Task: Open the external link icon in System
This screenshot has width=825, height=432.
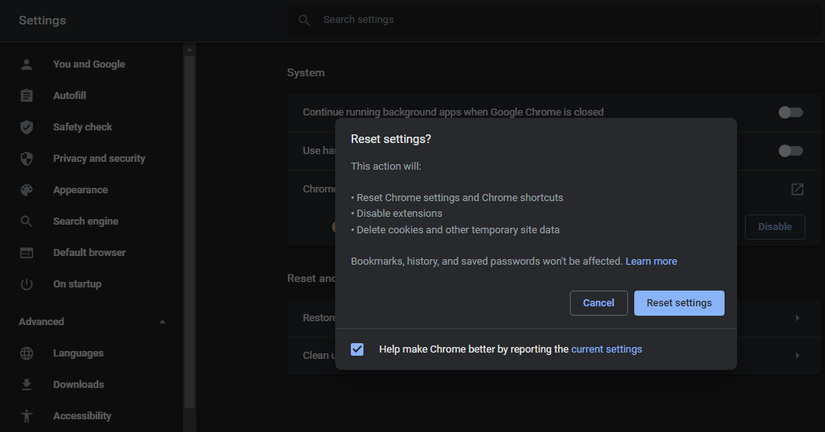Action: (797, 189)
